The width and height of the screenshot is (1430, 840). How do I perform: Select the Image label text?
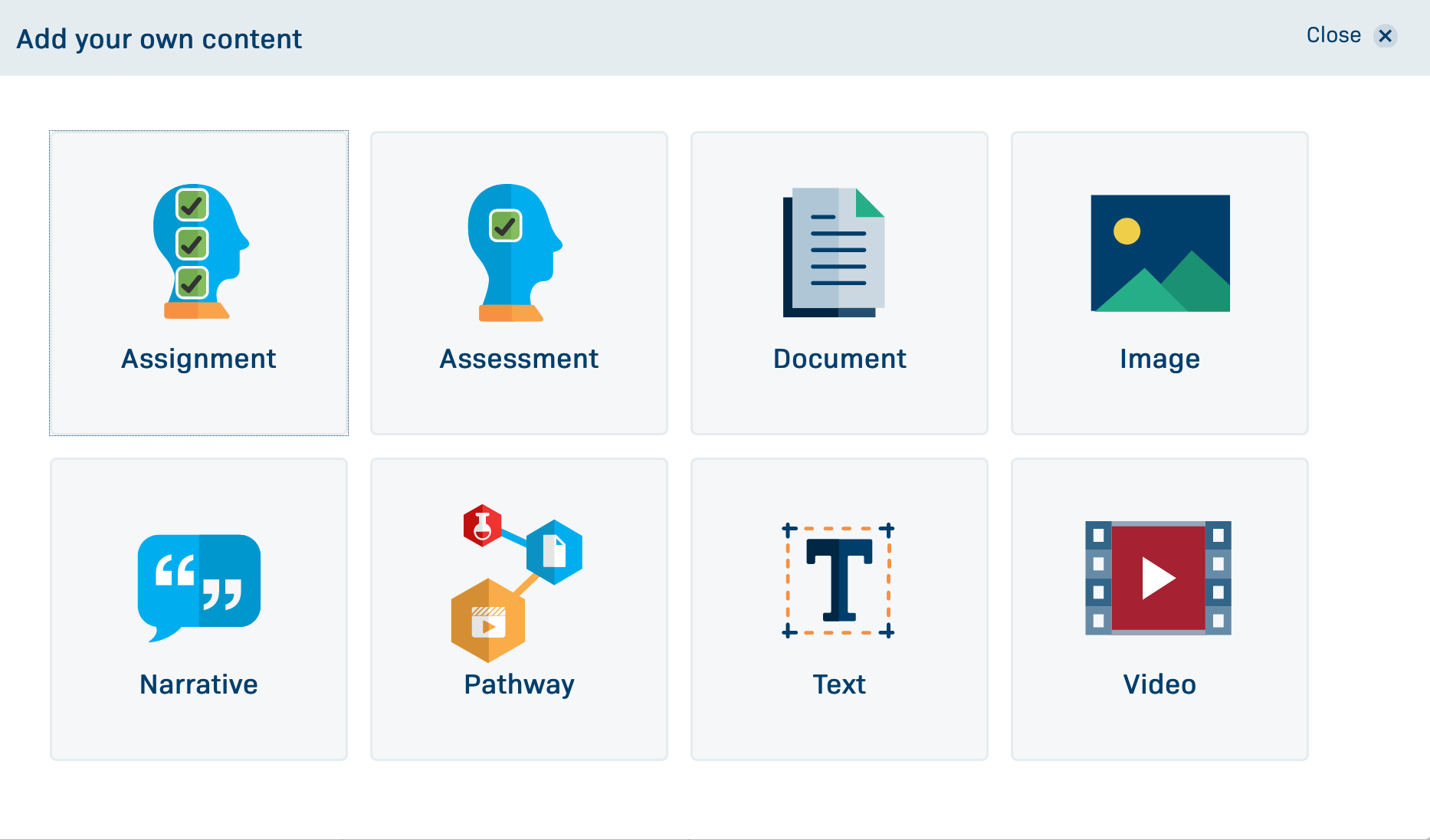pyautogui.click(x=1159, y=359)
